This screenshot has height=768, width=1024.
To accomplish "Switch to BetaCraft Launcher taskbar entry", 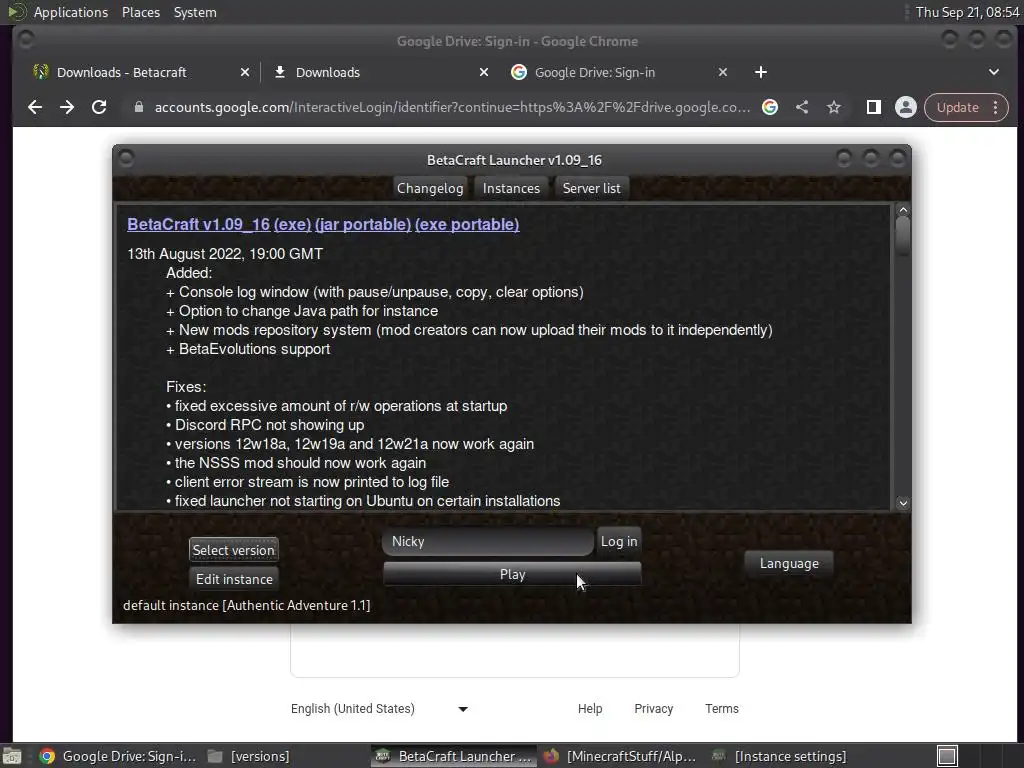I will pyautogui.click(x=454, y=756).
